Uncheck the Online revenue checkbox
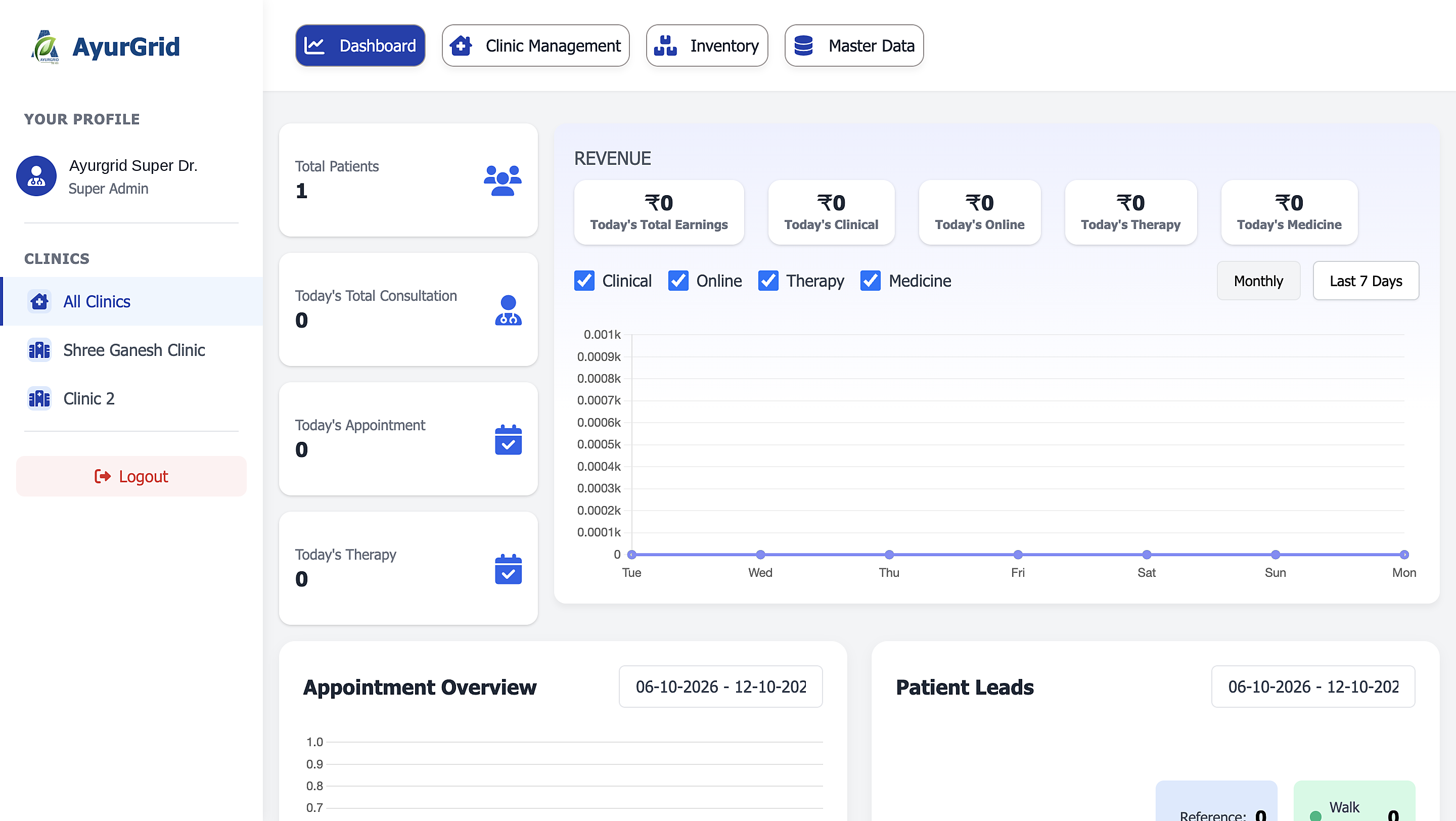Screen dimensions: 1456x821 coord(678,280)
